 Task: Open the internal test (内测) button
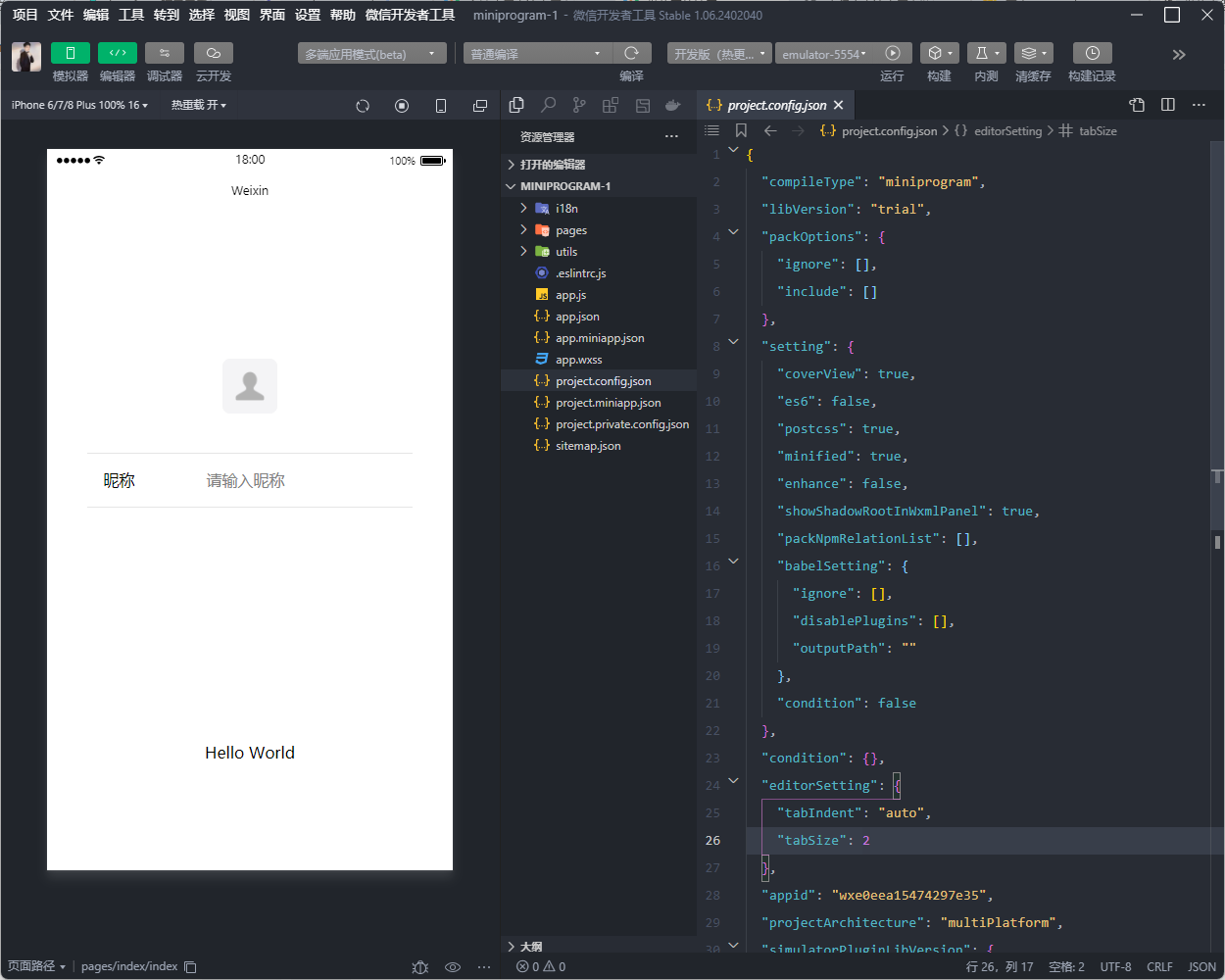tap(987, 53)
